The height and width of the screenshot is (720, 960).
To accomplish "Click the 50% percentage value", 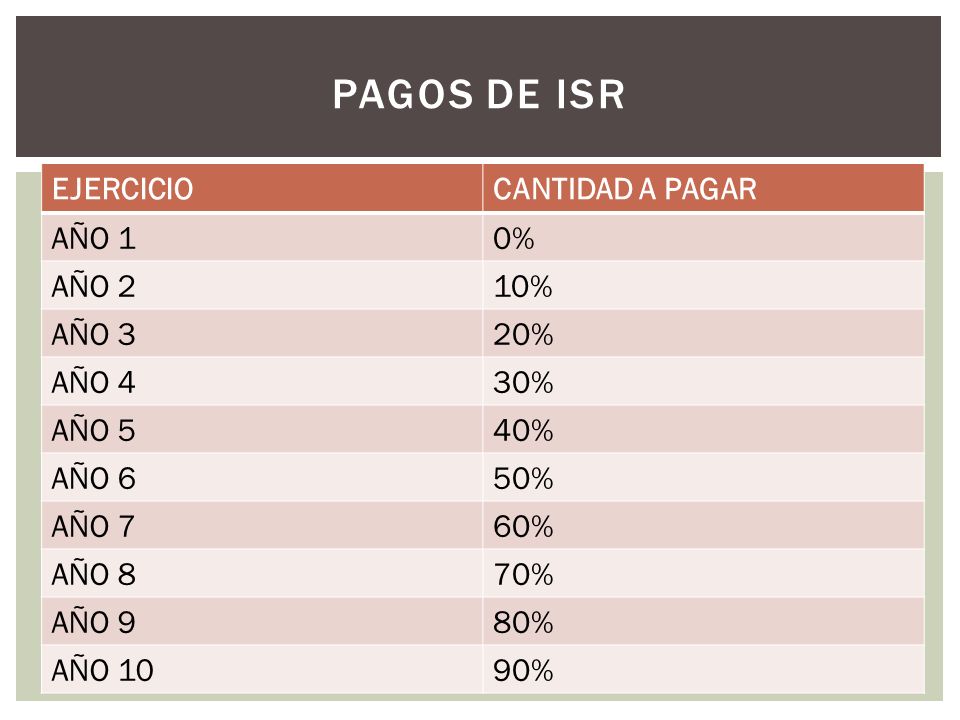I will tap(703, 478).
